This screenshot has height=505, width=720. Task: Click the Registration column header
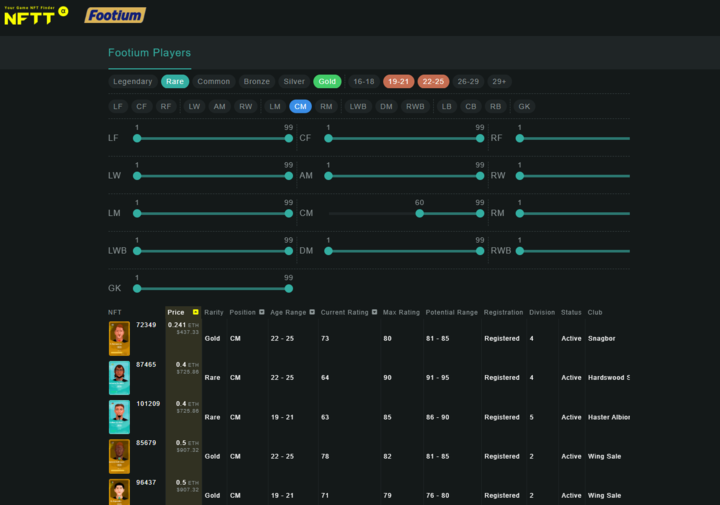pyautogui.click(x=503, y=312)
